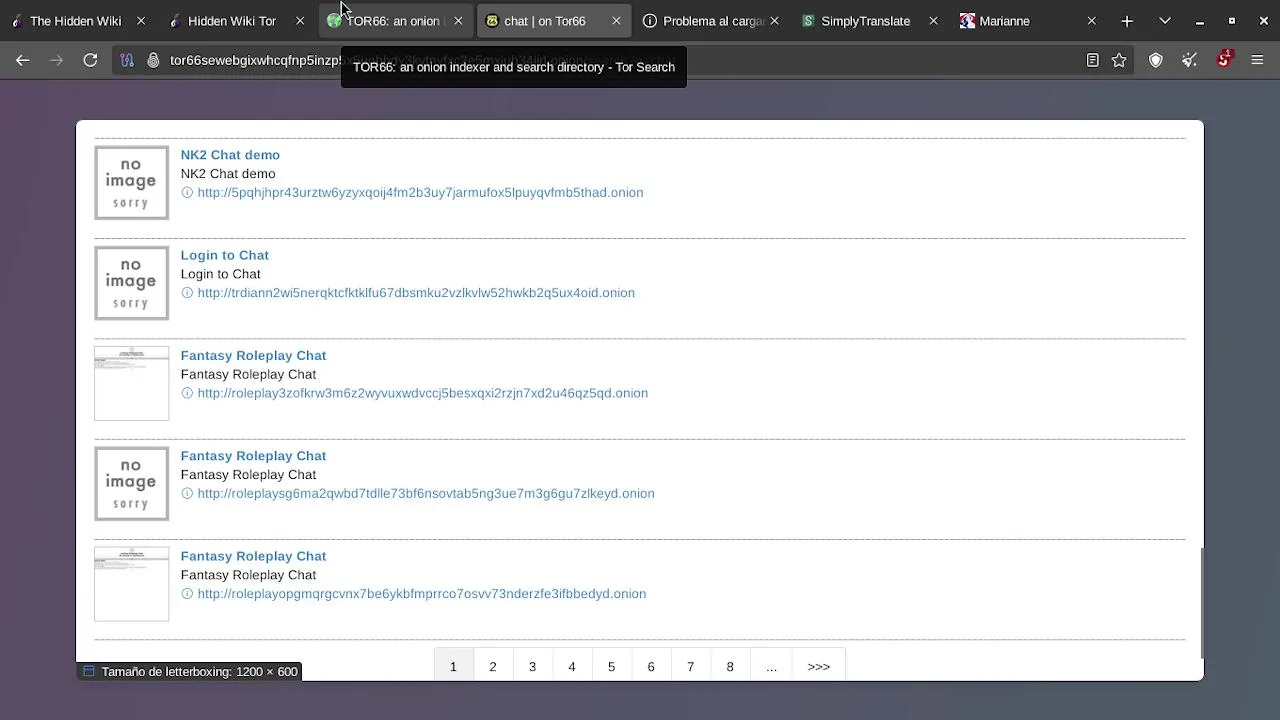Click the '...' pagination button

[771, 666]
